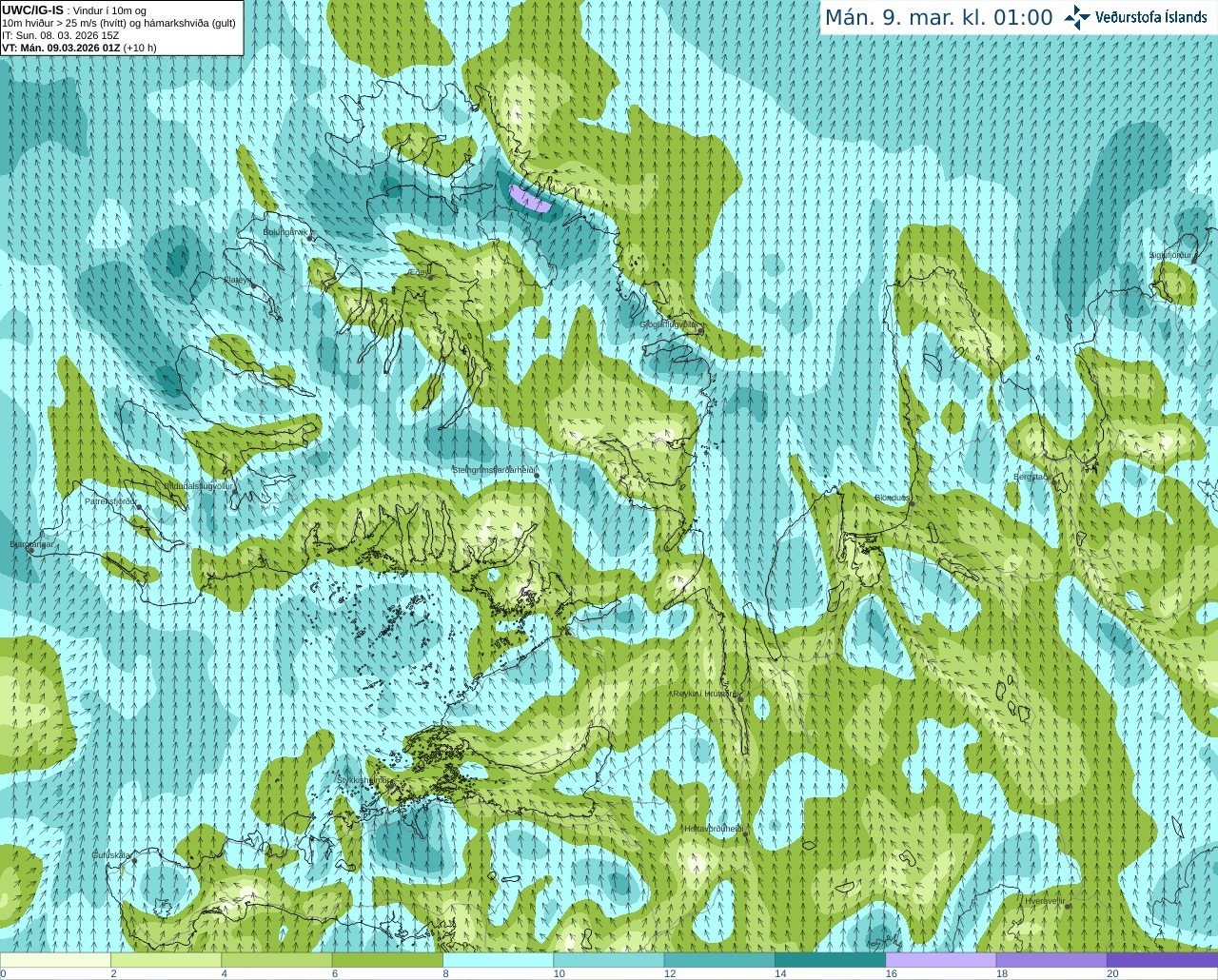Click the legend value '8'
The height and width of the screenshot is (980, 1218).
(445, 973)
